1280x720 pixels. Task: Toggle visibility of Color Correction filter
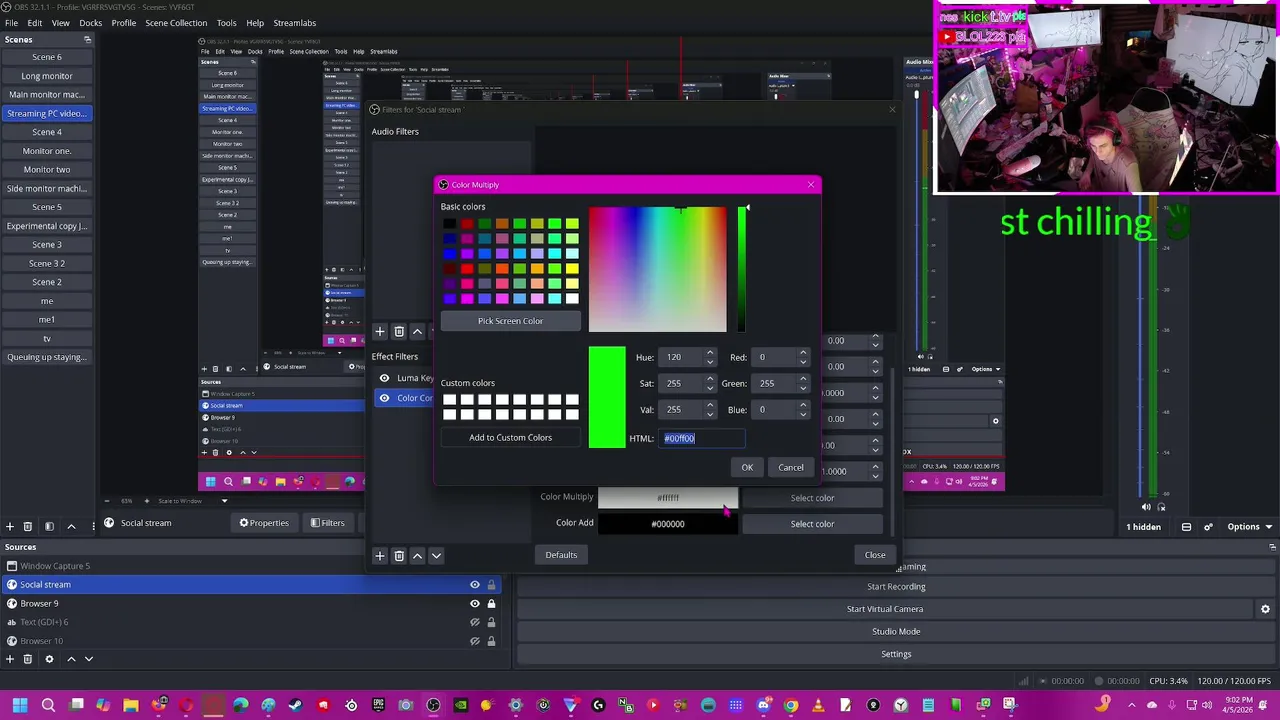(x=384, y=398)
